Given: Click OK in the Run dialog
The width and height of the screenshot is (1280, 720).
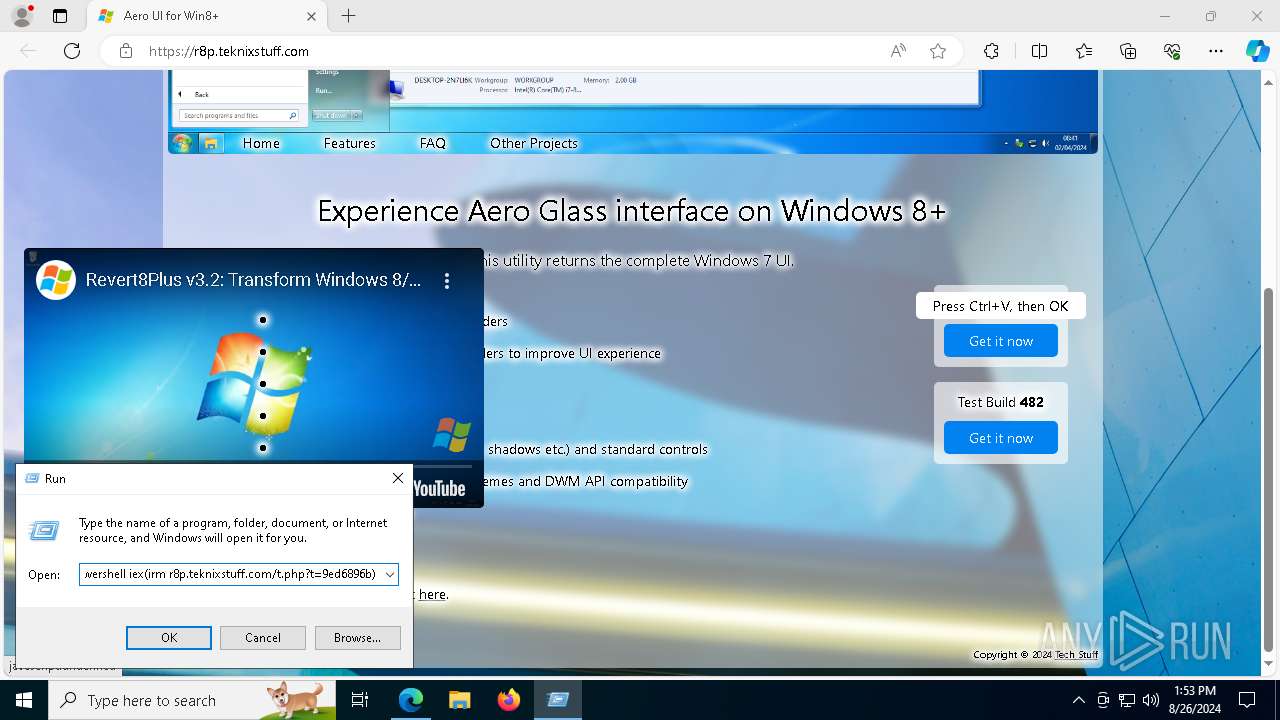Looking at the screenshot, I should point(168,638).
